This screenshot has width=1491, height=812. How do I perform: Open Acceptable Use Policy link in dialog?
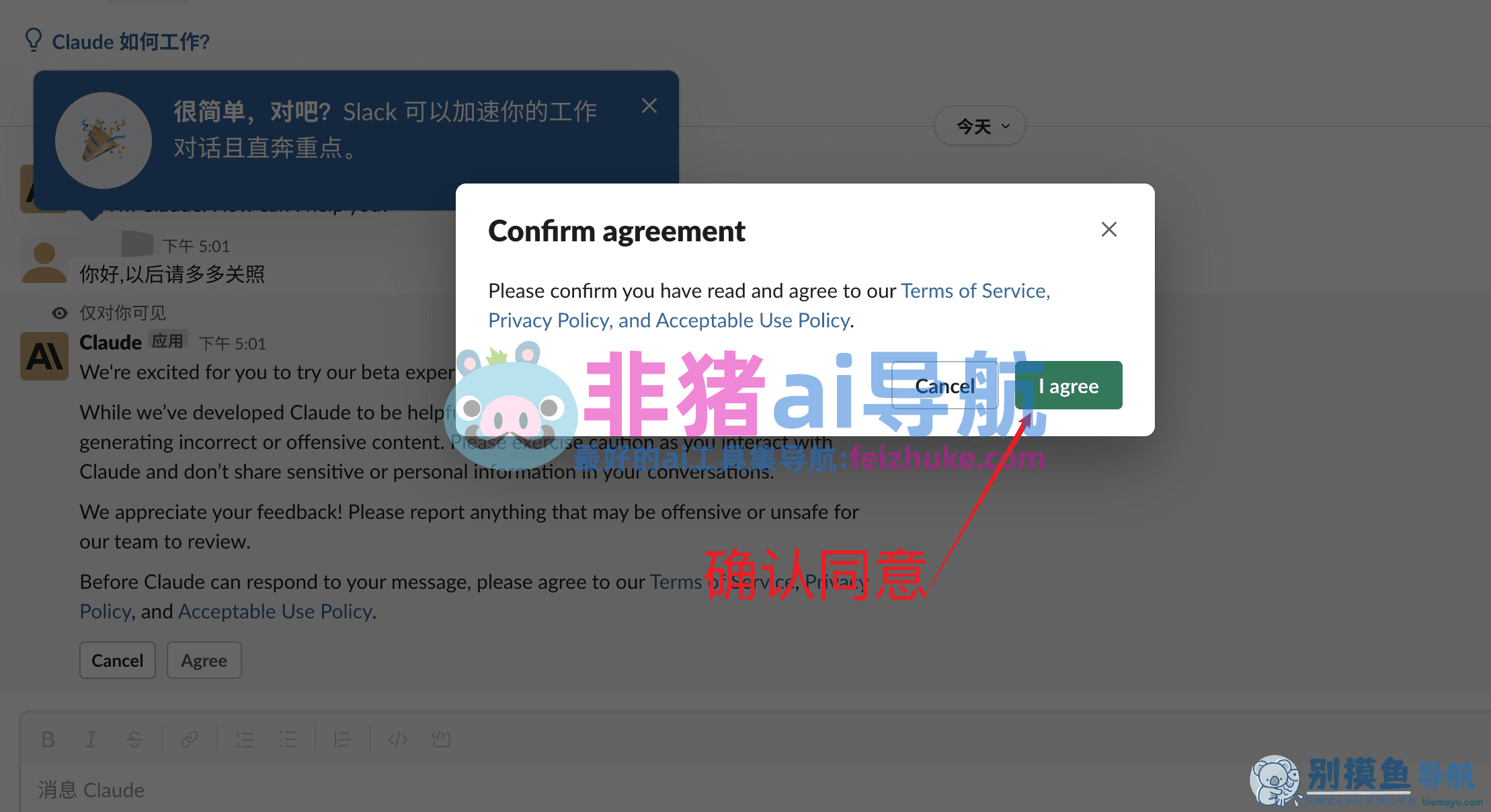coord(752,320)
